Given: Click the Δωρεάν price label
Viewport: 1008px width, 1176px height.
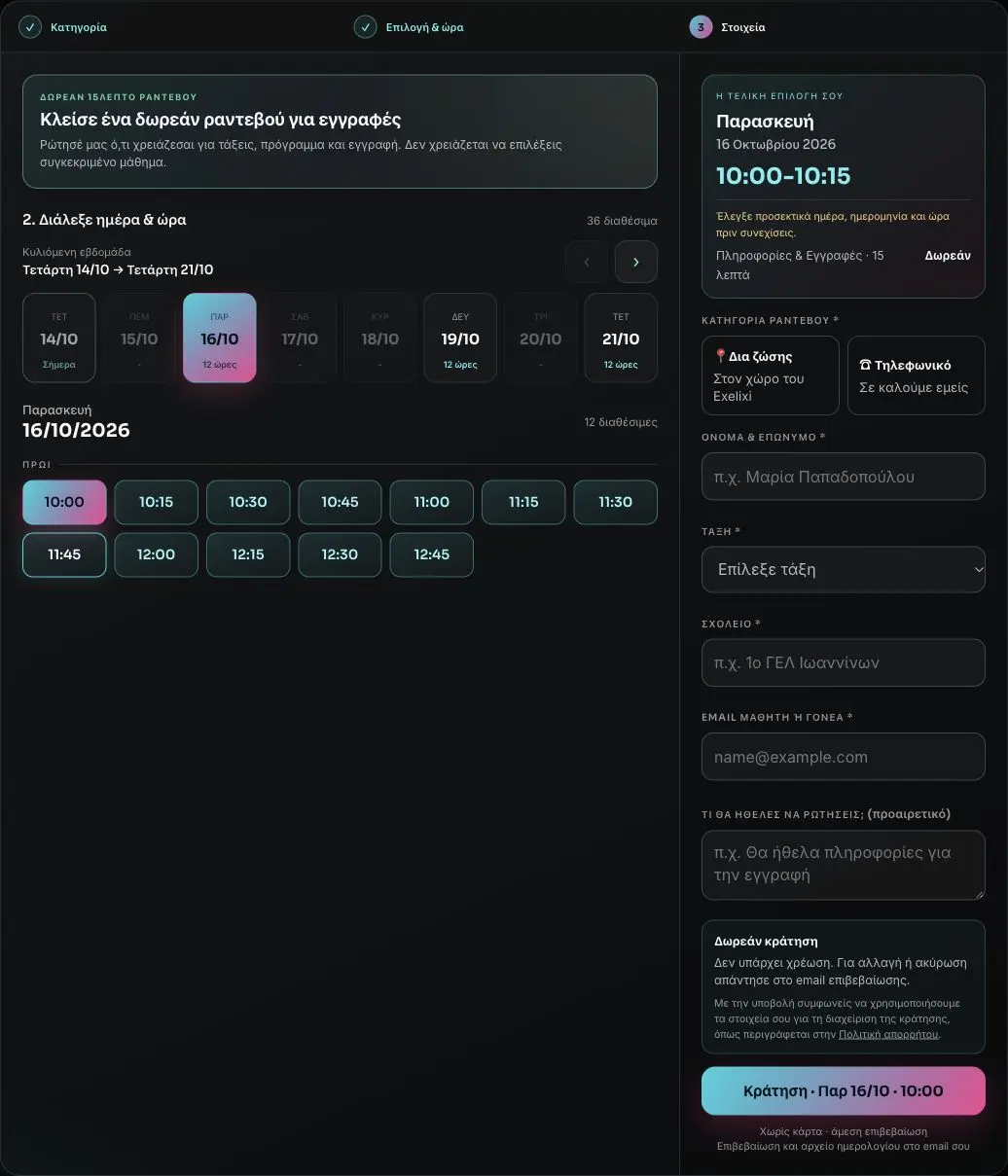Looking at the screenshot, I should point(948,256).
